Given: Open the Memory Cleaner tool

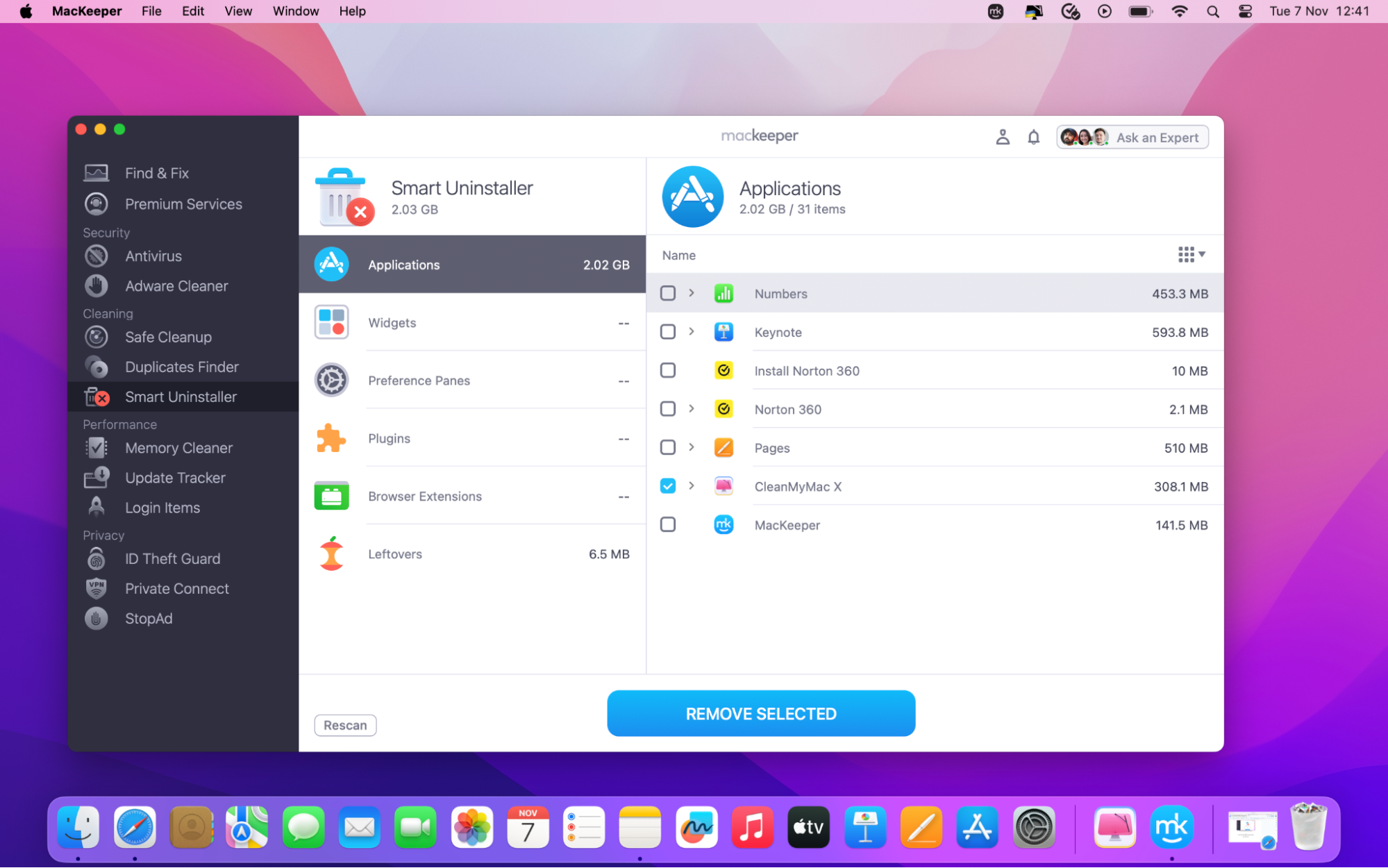Looking at the screenshot, I should point(178,448).
